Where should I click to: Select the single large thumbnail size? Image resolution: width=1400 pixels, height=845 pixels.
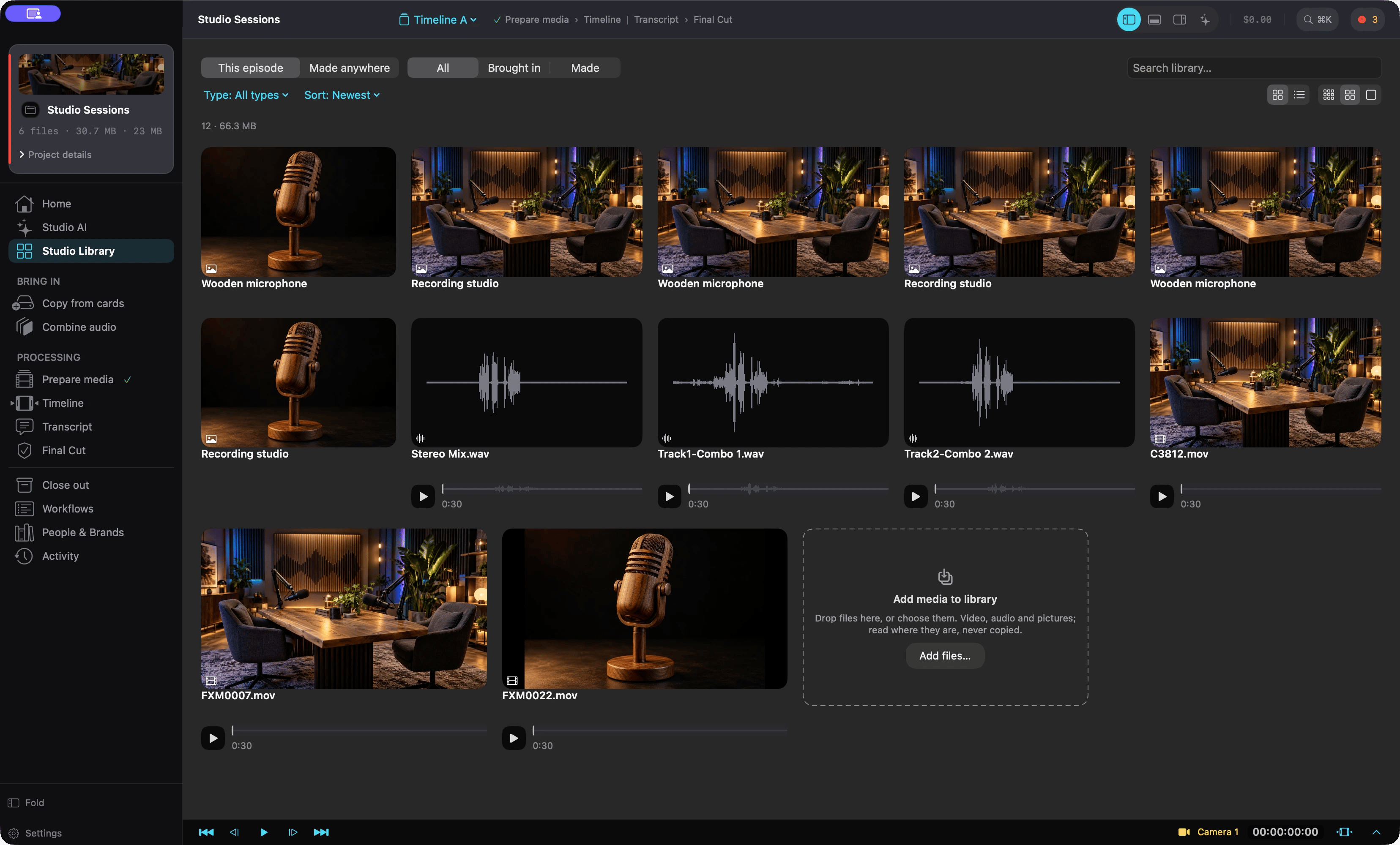click(1371, 95)
